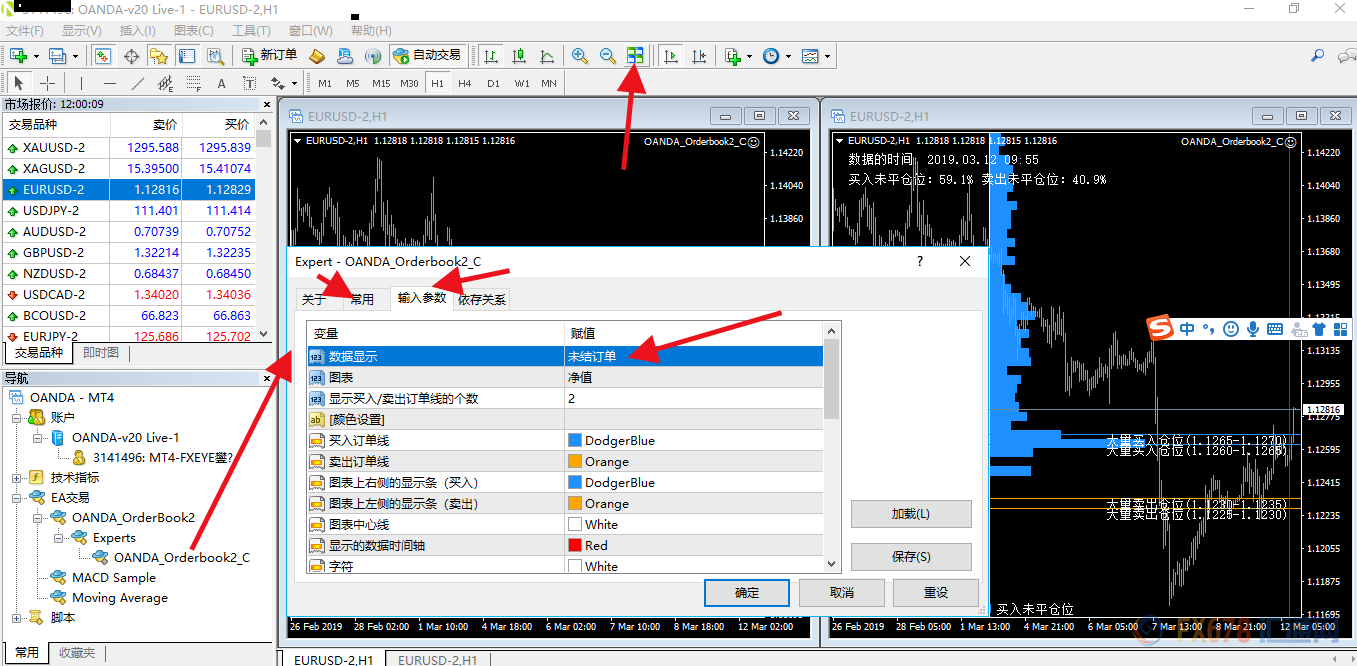Select the text label tool
Screen dimensions: 1357x666
[249, 83]
